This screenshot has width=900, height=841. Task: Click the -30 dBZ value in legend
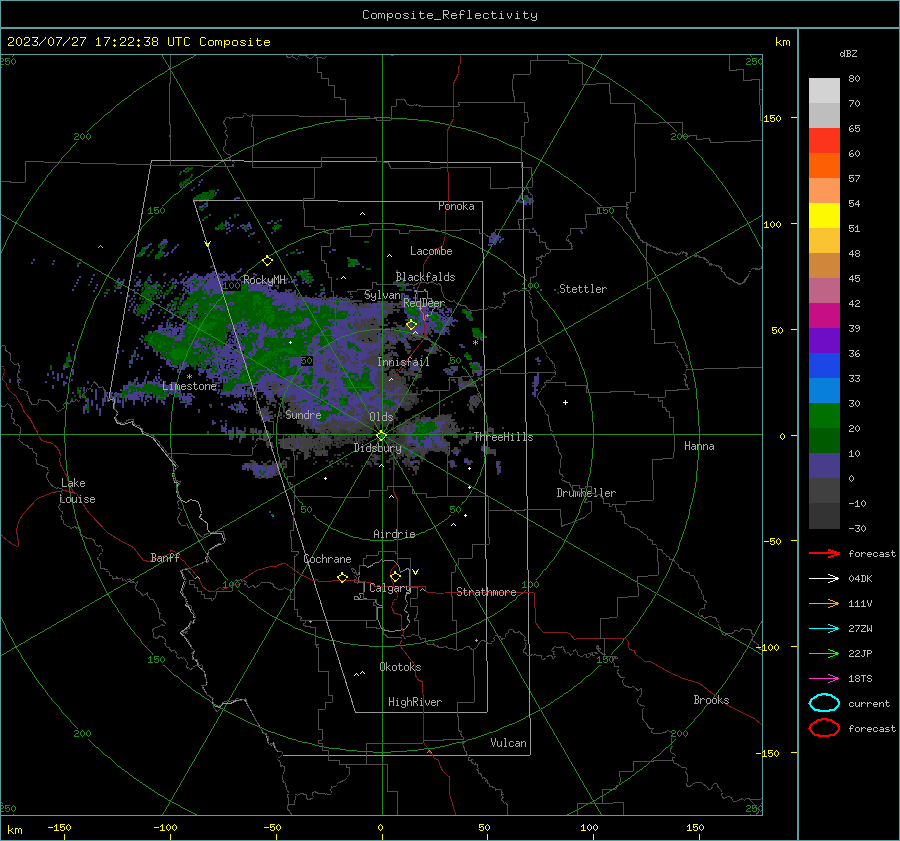[857, 529]
